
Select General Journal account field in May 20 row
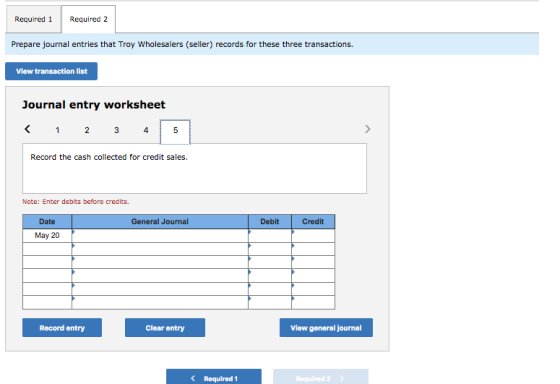[x=160, y=235]
